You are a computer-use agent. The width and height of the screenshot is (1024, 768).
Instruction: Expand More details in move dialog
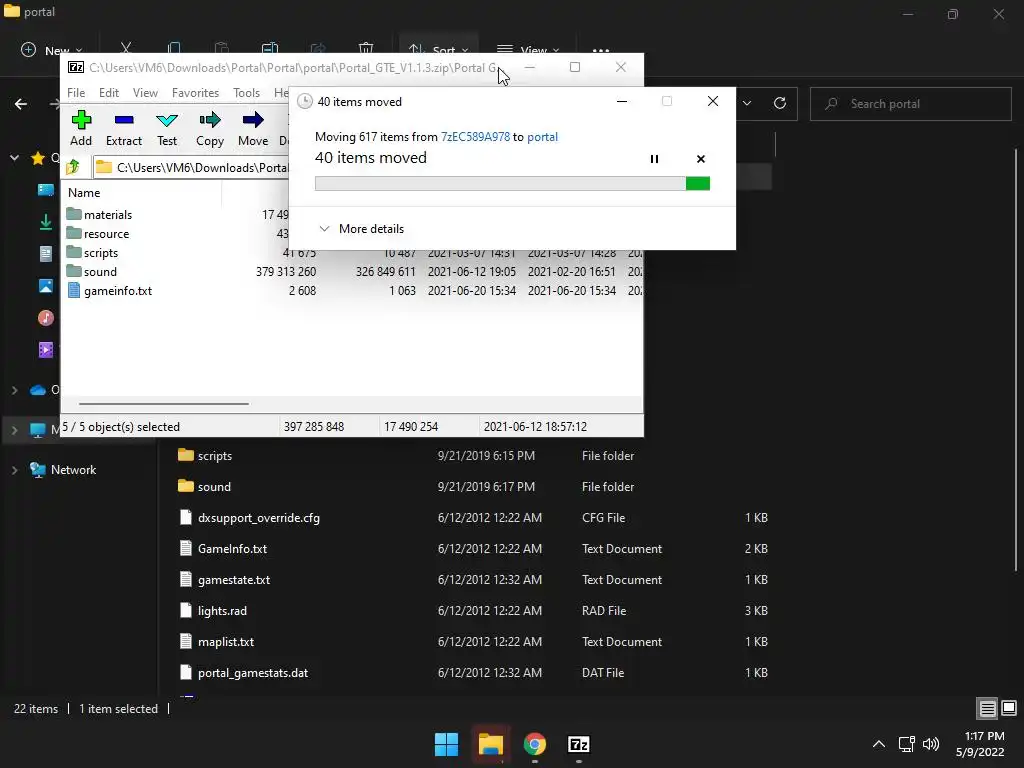click(x=362, y=229)
